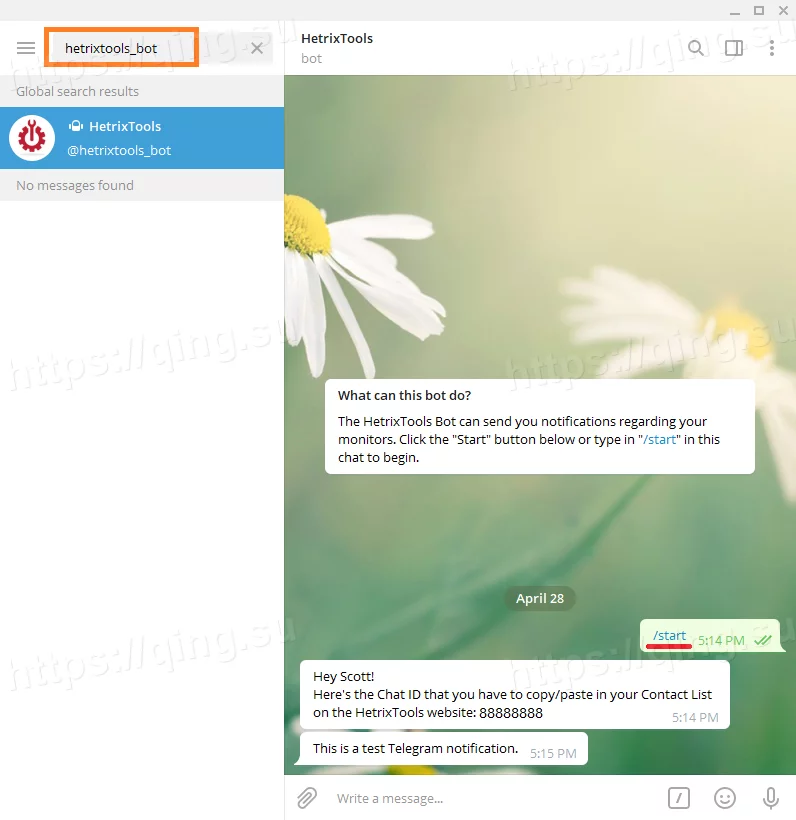Open the HetrixTools search result

coord(142,138)
